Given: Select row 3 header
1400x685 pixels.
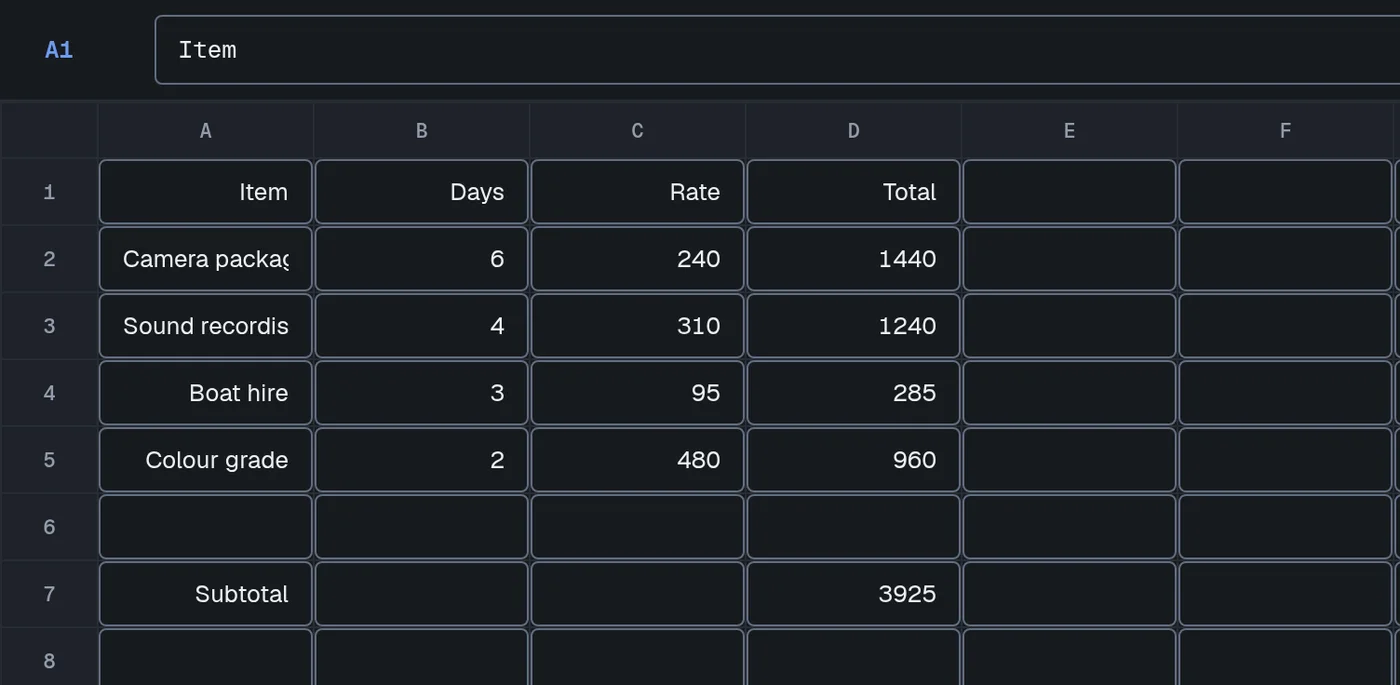Looking at the screenshot, I should 49,326.
